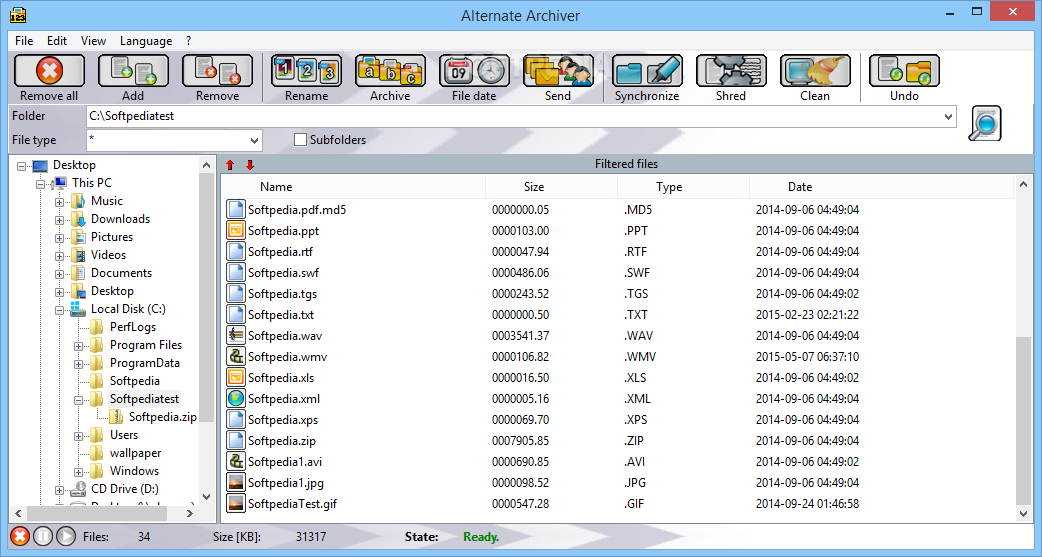Collapse the Local Disk (C:) node
The width and height of the screenshot is (1042, 557).
point(60,310)
